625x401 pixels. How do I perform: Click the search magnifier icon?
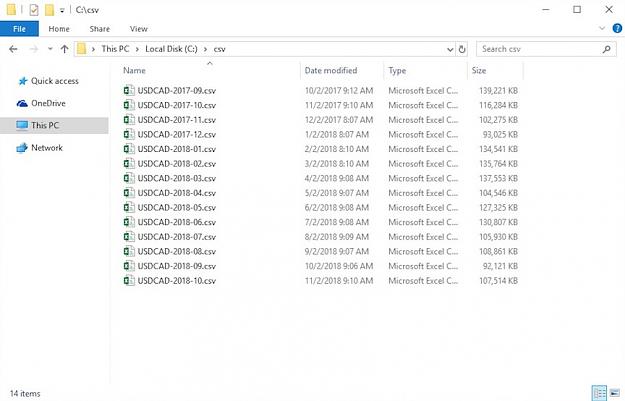(607, 49)
